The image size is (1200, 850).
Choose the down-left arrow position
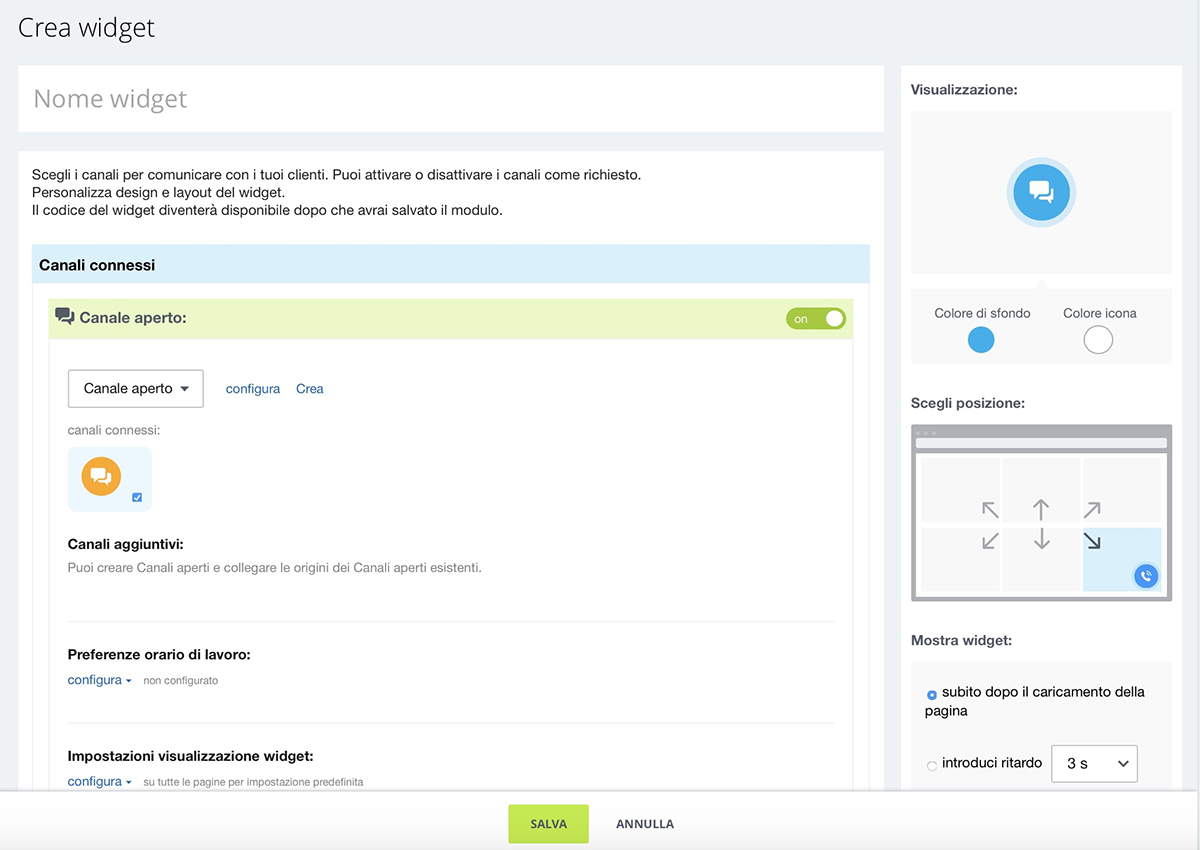990,540
